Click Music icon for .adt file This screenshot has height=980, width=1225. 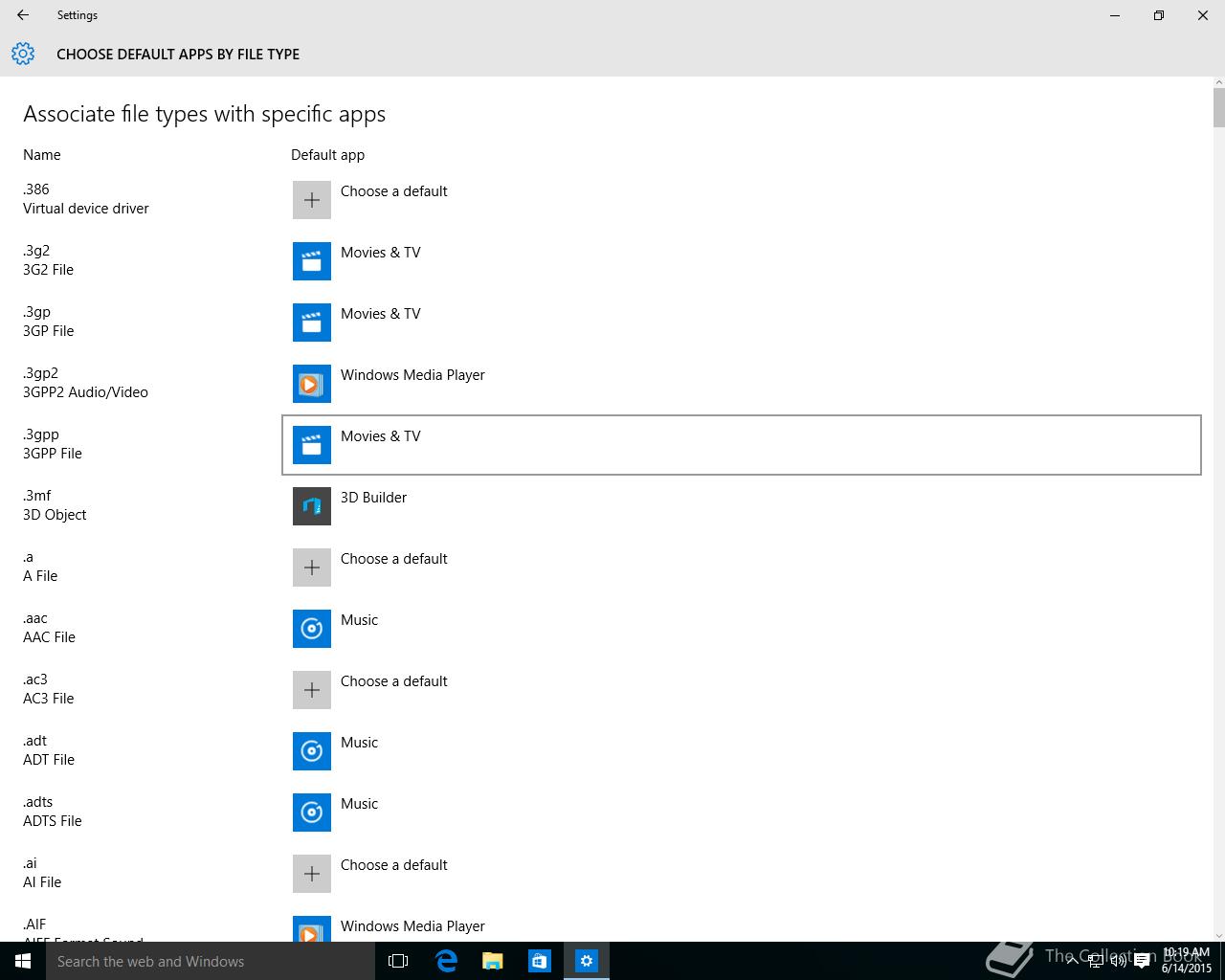click(312, 751)
